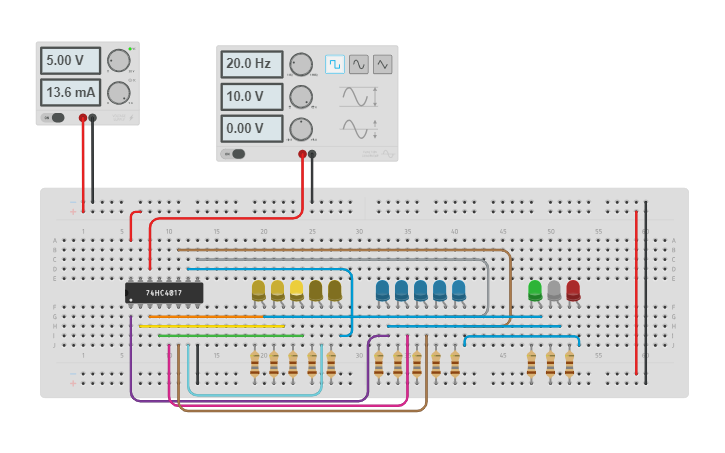Click the function generator black negative terminal
725x453 pixels.
(312, 154)
